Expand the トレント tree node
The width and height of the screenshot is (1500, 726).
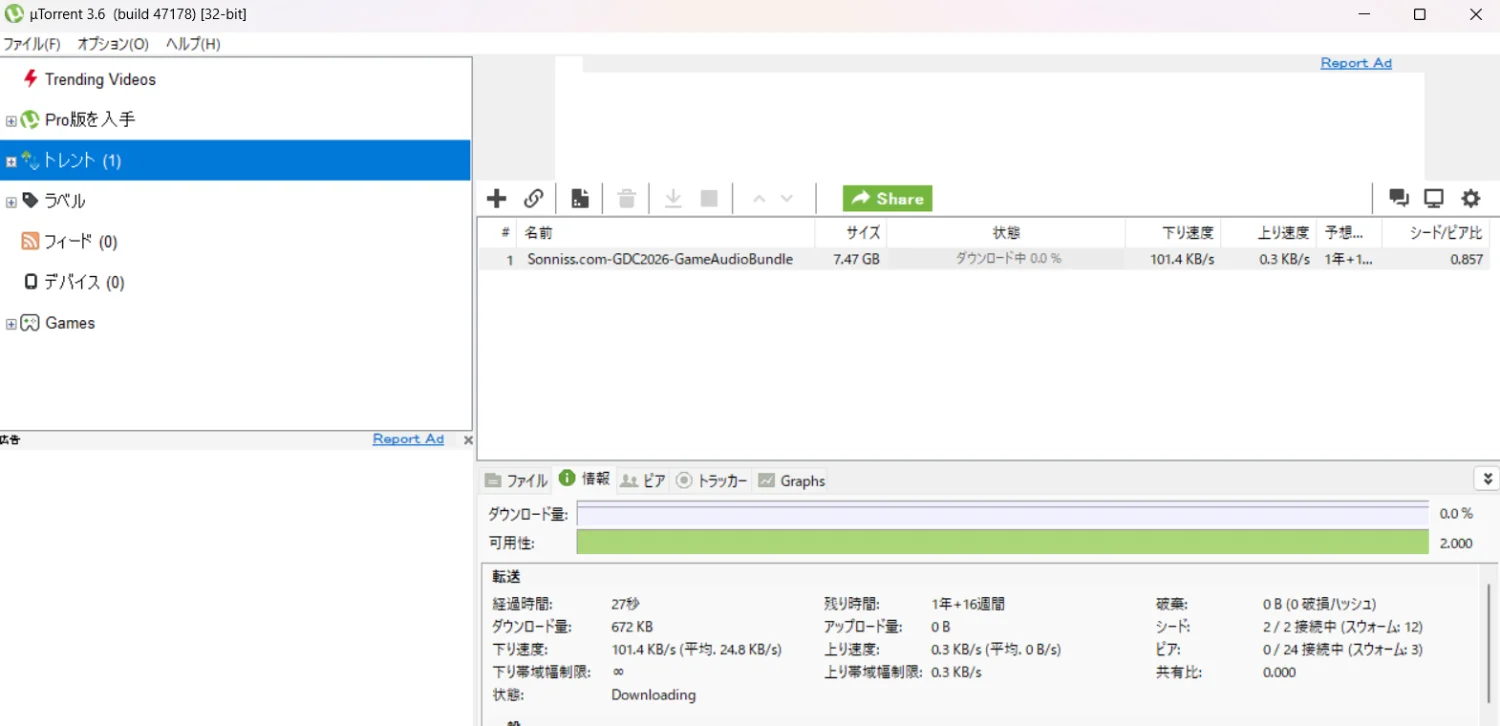tap(11, 161)
